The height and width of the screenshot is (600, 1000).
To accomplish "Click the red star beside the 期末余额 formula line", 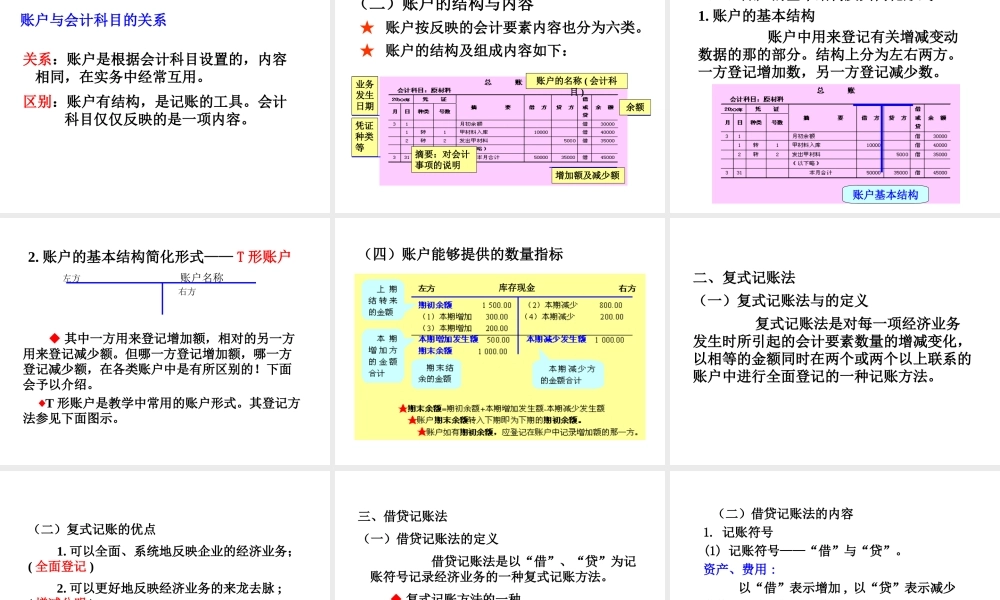I will click(402, 409).
